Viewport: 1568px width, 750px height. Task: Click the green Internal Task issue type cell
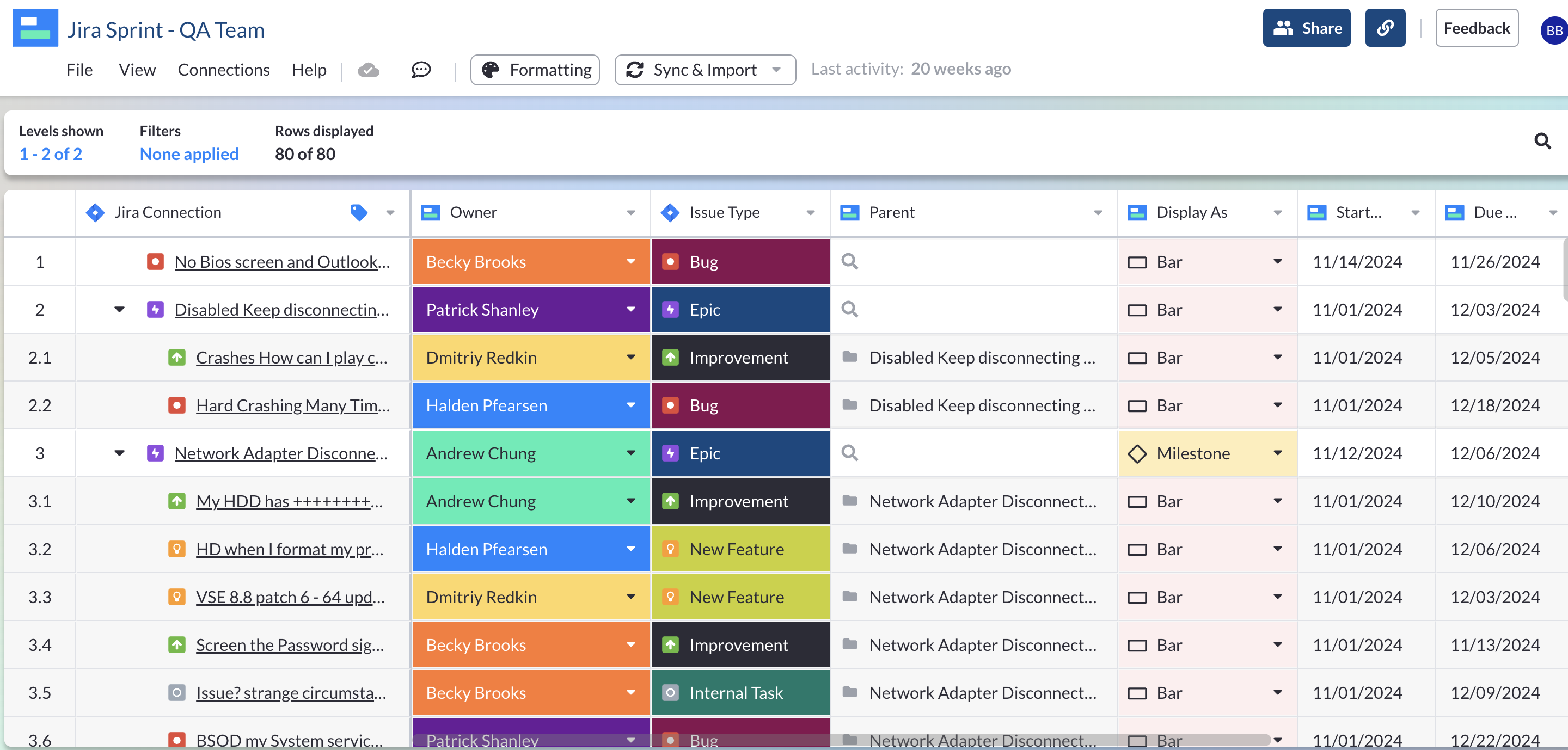pos(740,693)
